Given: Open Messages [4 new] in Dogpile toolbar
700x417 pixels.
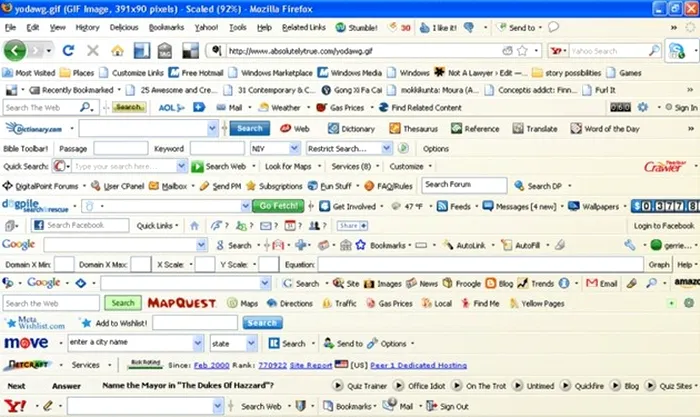Looking at the screenshot, I should tap(520, 206).
